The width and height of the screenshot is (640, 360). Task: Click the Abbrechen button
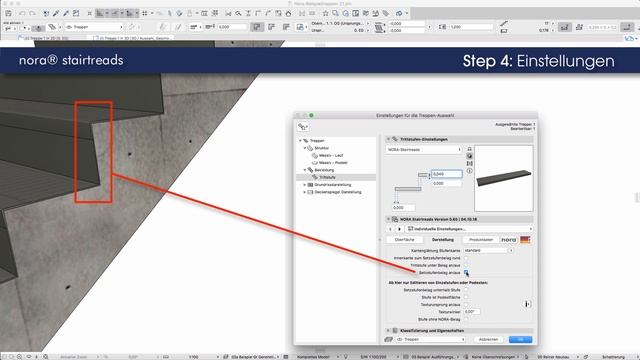(x=488, y=340)
